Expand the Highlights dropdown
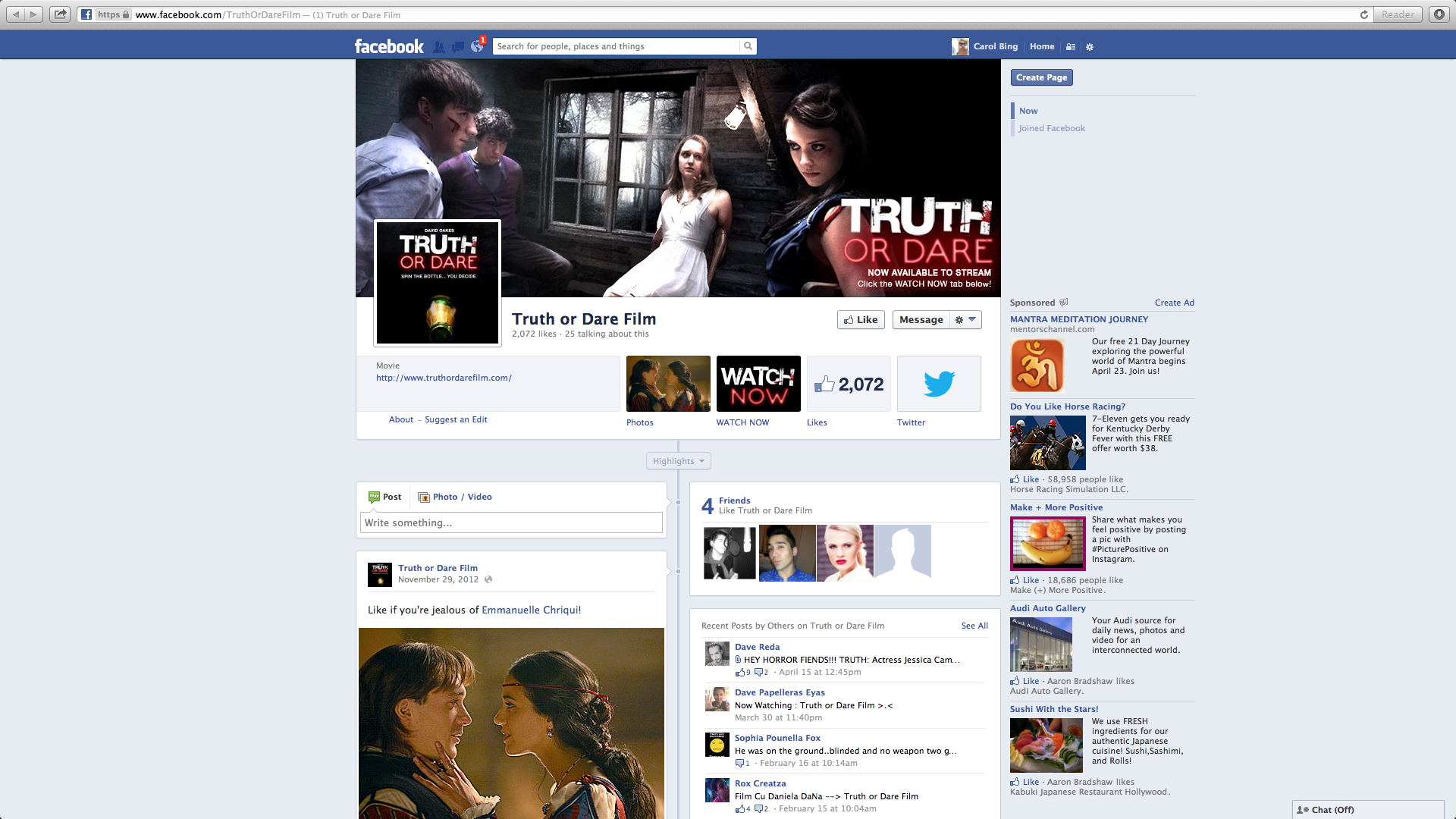The height and width of the screenshot is (819, 1456). point(678,461)
